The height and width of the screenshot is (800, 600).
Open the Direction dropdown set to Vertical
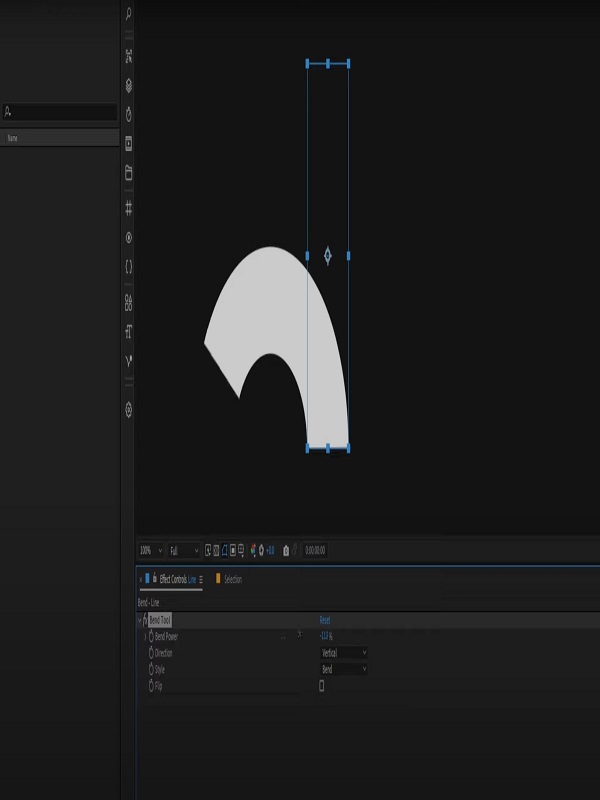(344, 653)
